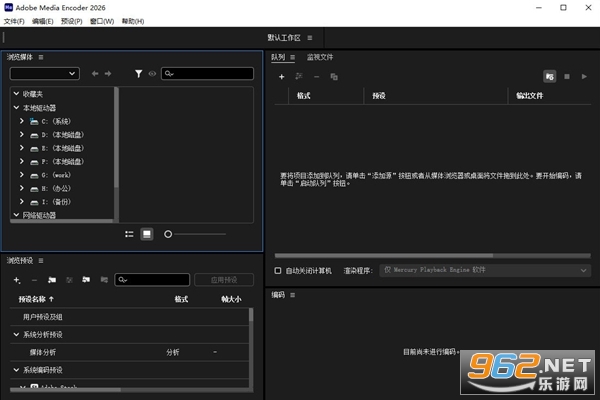Expand the I: (备份) drive
Image resolution: width=600 pixels, height=400 pixels.
pyautogui.click(x=22, y=201)
